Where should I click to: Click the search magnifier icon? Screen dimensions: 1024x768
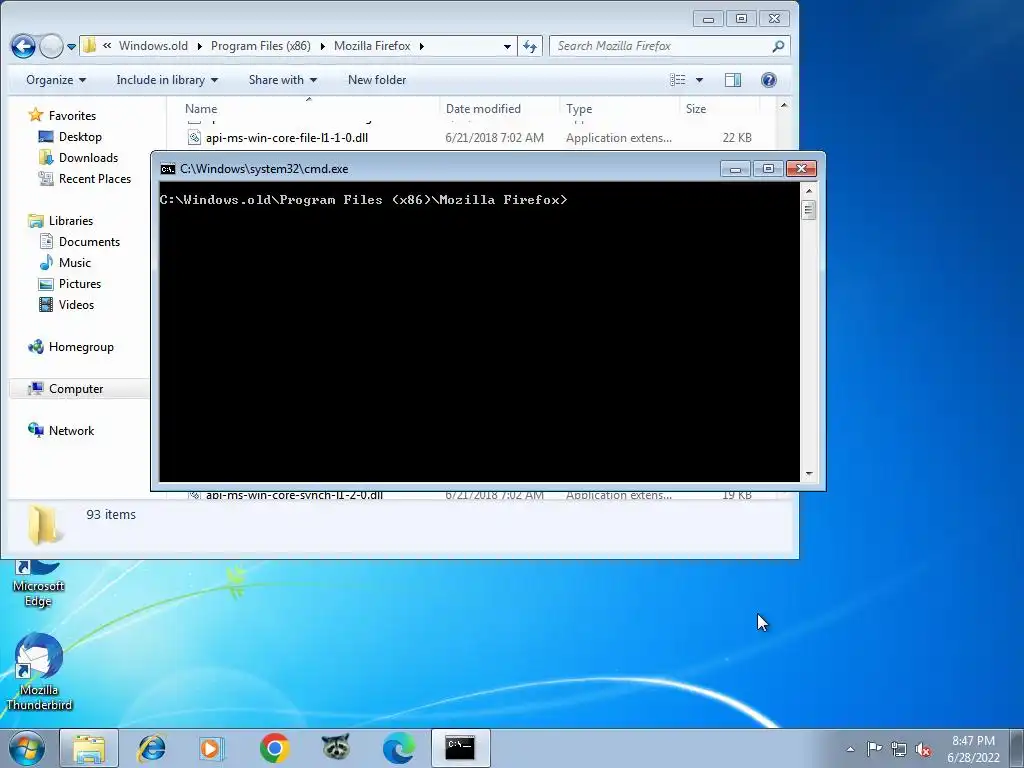[778, 46]
